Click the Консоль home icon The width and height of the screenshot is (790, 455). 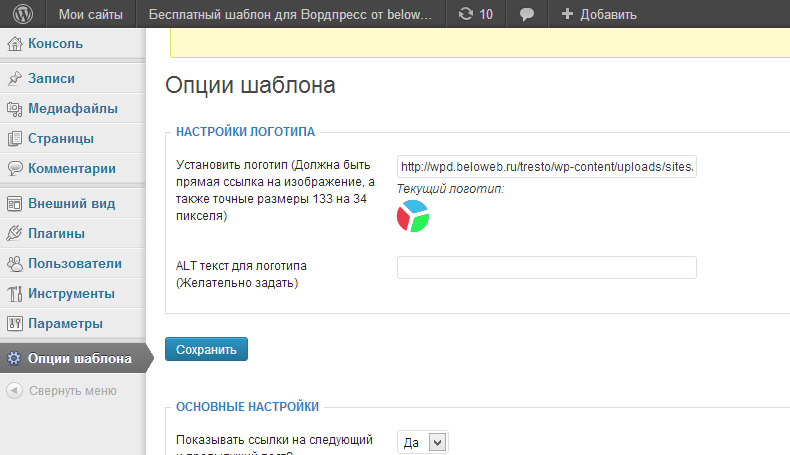14,44
